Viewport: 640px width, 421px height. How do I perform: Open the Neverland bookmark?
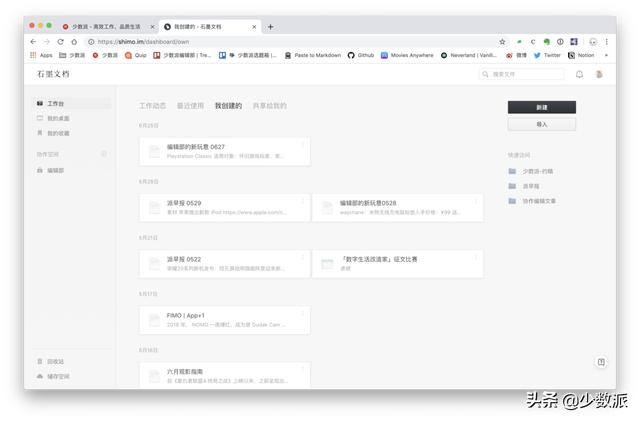(x=469, y=55)
